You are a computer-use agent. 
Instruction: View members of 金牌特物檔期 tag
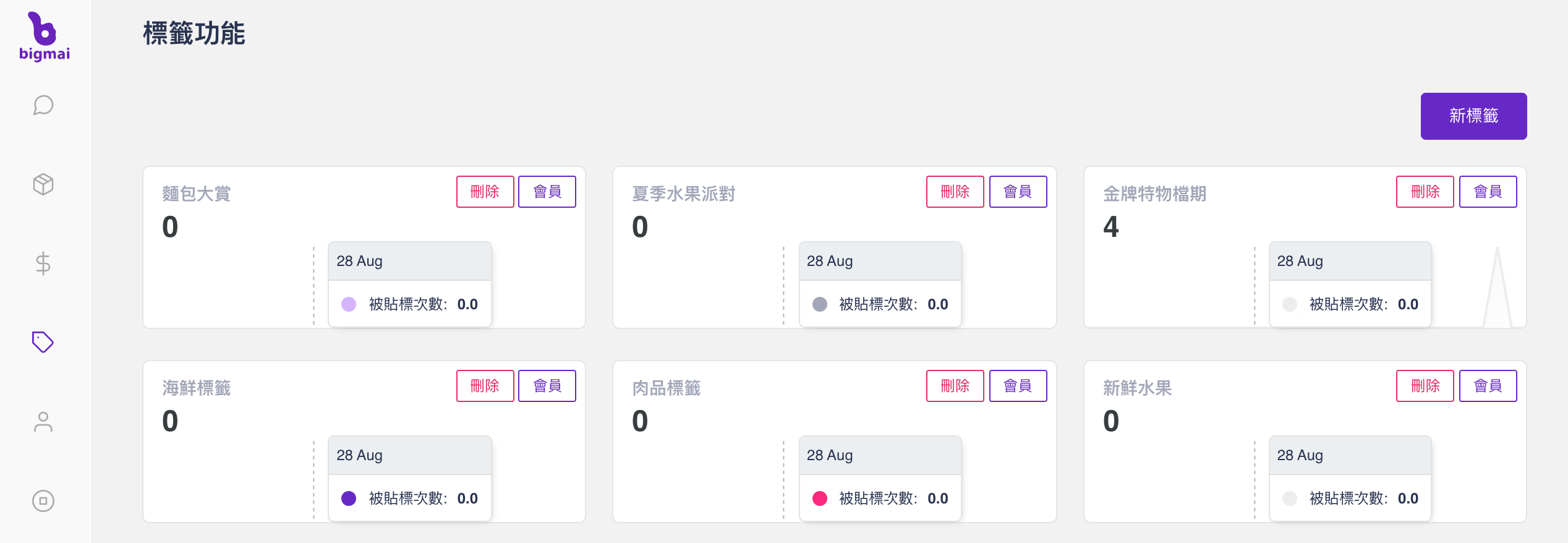(x=1488, y=192)
